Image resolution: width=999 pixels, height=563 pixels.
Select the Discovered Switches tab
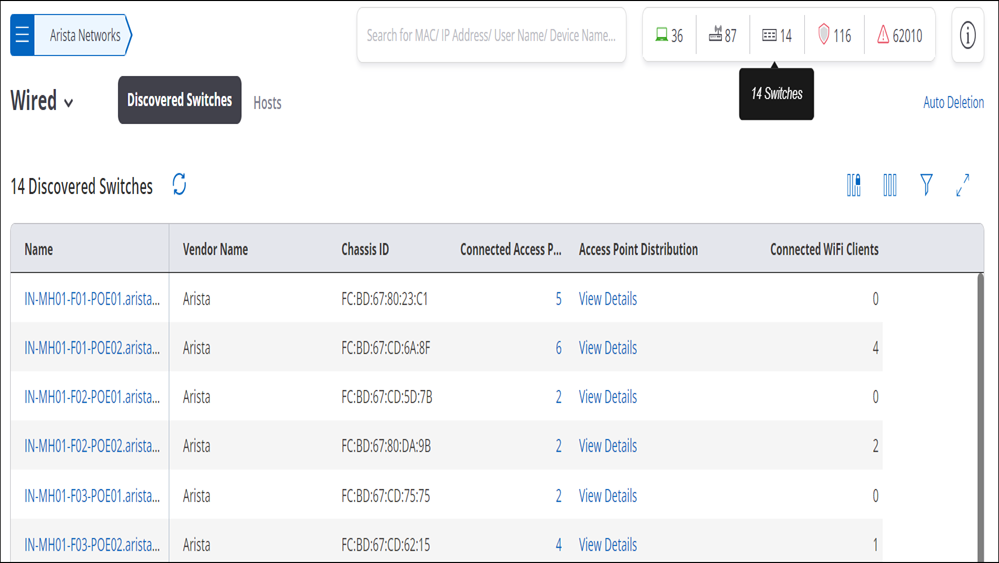180,100
